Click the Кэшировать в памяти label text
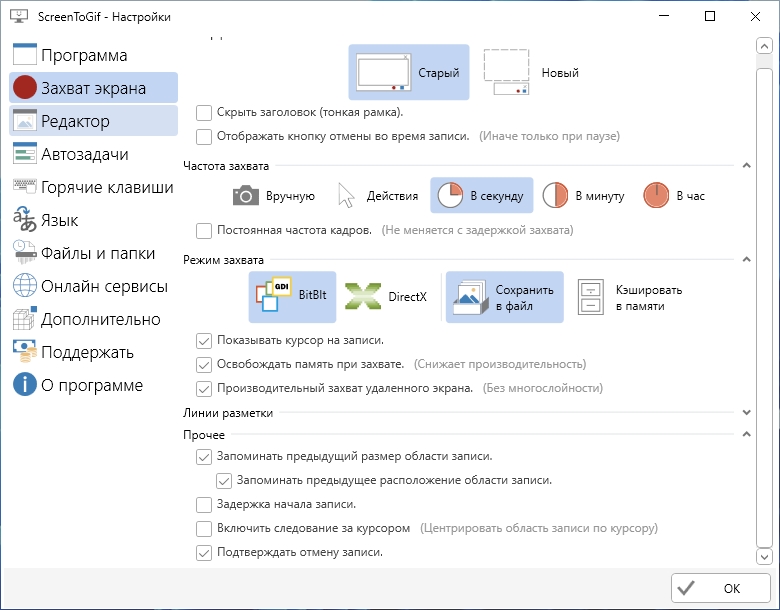 [x=649, y=298]
